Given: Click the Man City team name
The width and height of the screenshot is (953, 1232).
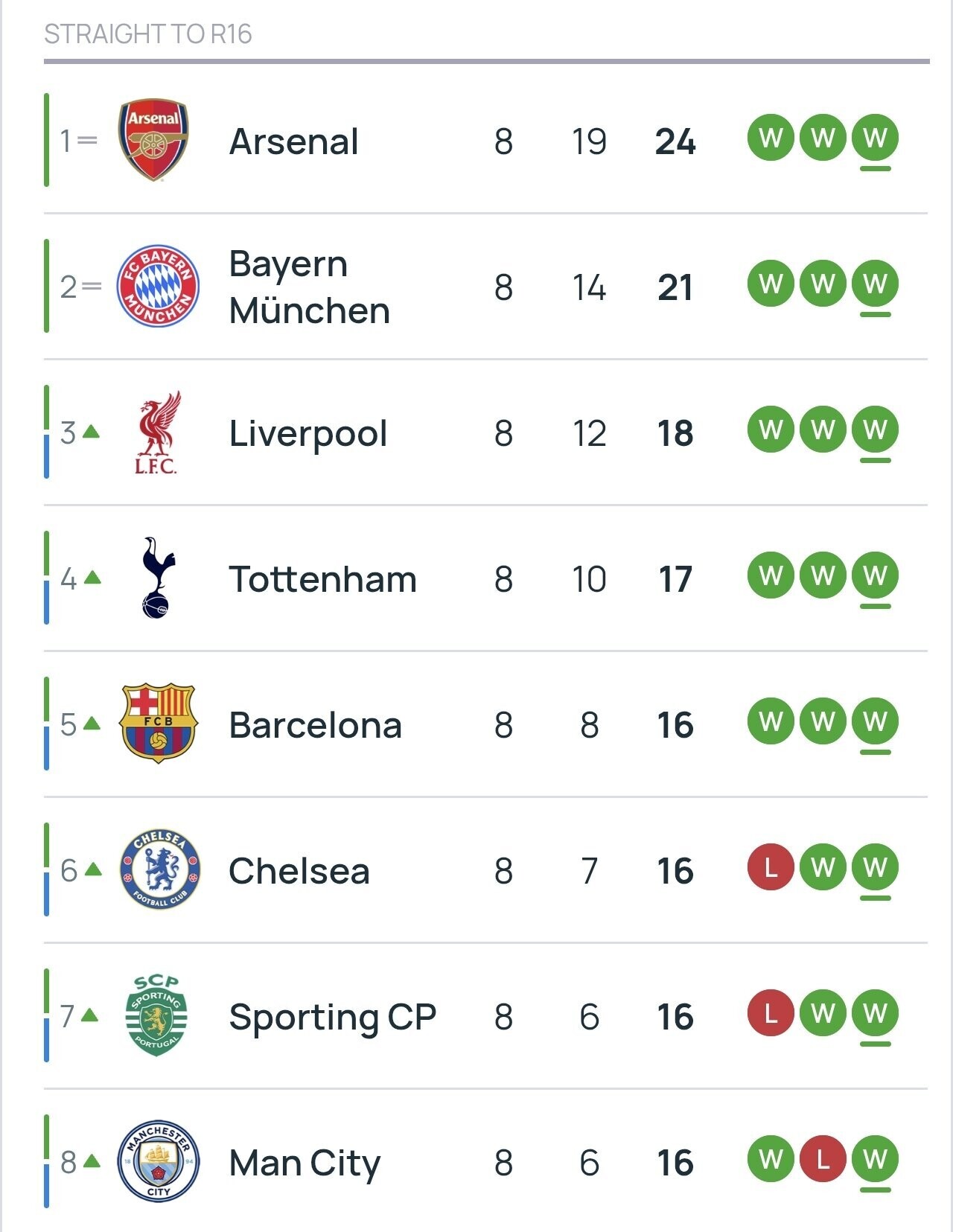Looking at the screenshot, I should 304,1163.
